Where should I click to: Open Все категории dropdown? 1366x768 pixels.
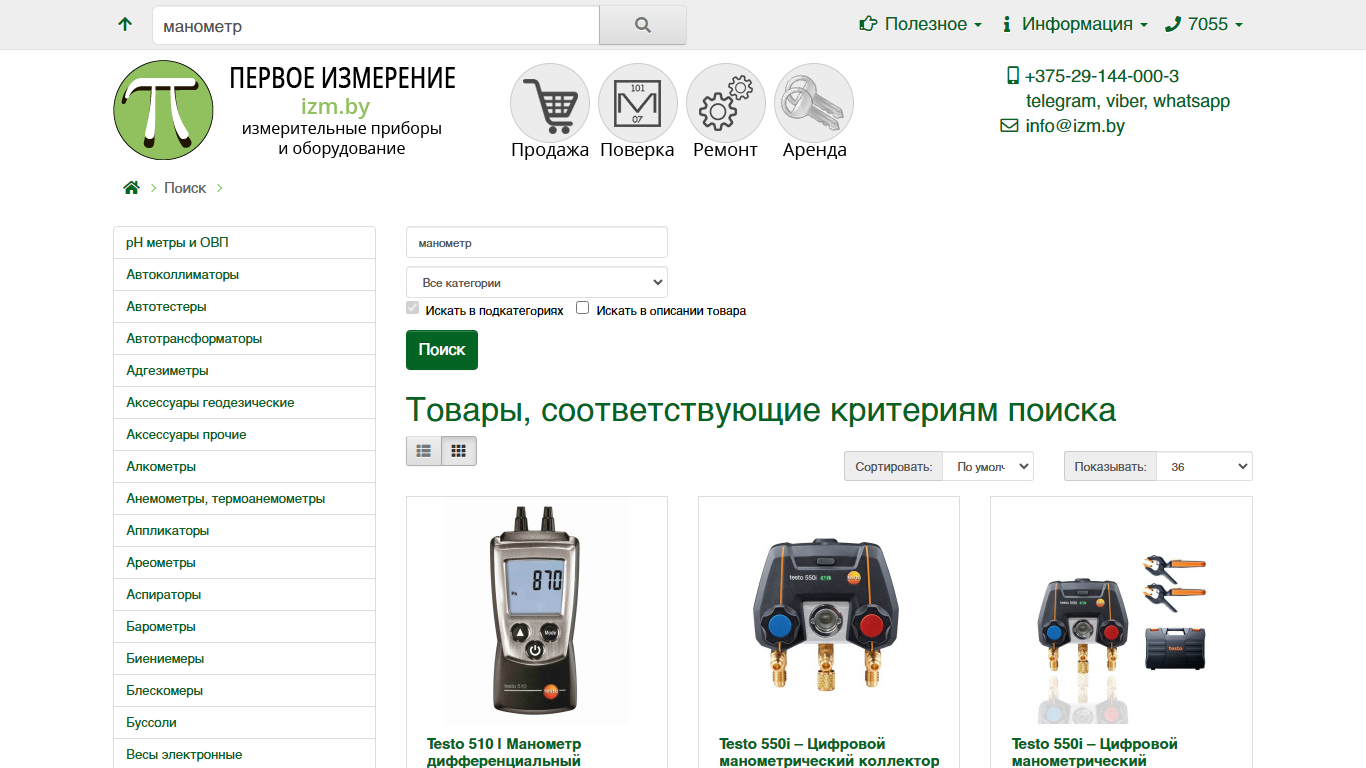coord(537,282)
